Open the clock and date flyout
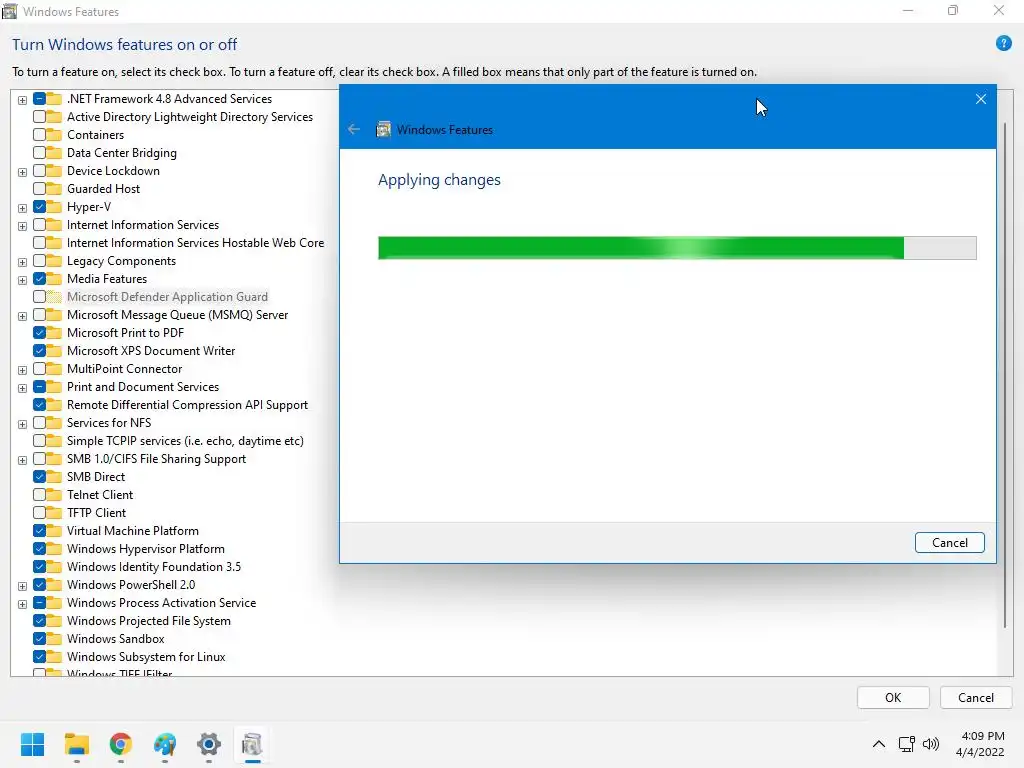Viewport: 1024px width, 768px height. click(x=980, y=744)
